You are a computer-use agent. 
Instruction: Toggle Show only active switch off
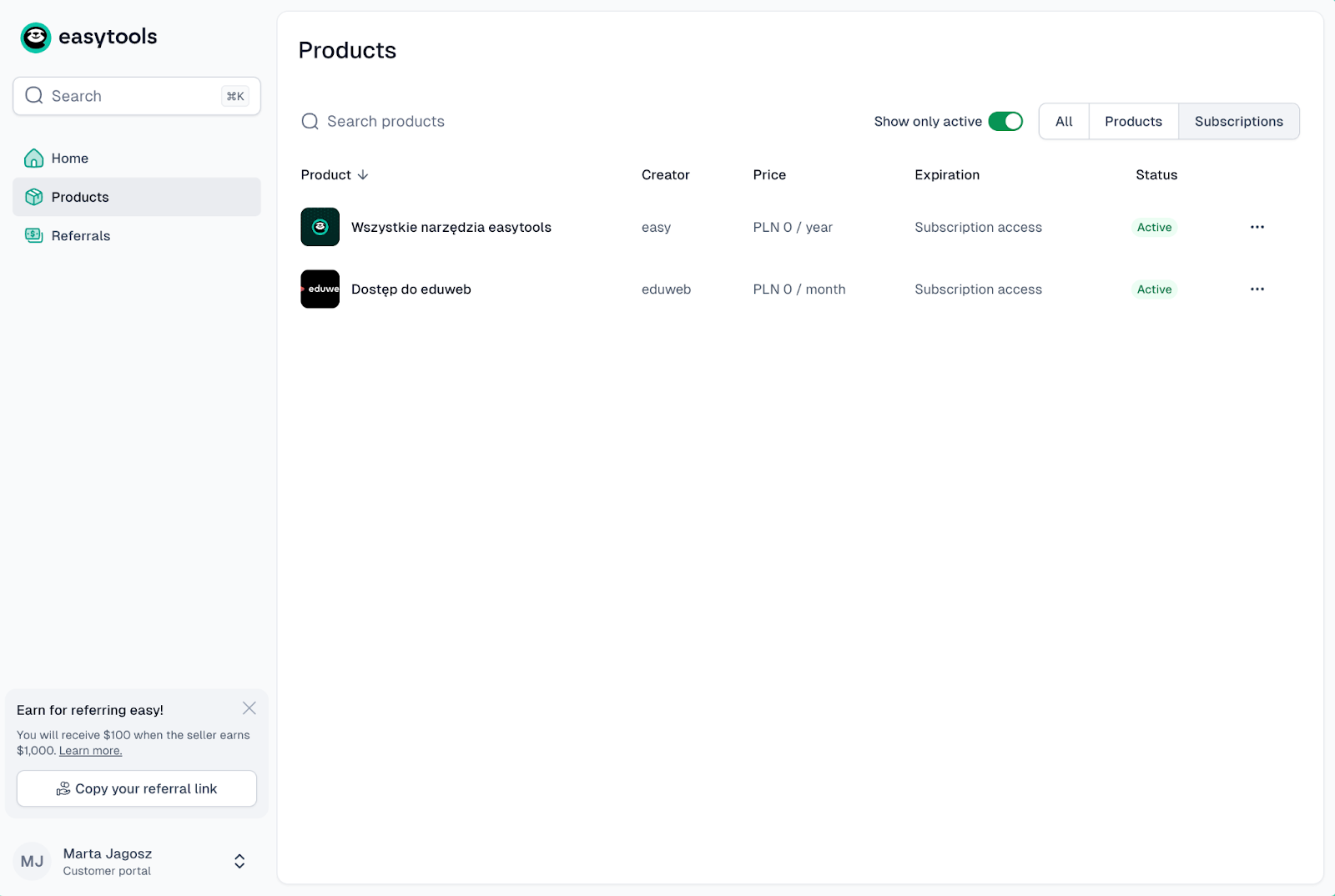pyautogui.click(x=1005, y=122)
